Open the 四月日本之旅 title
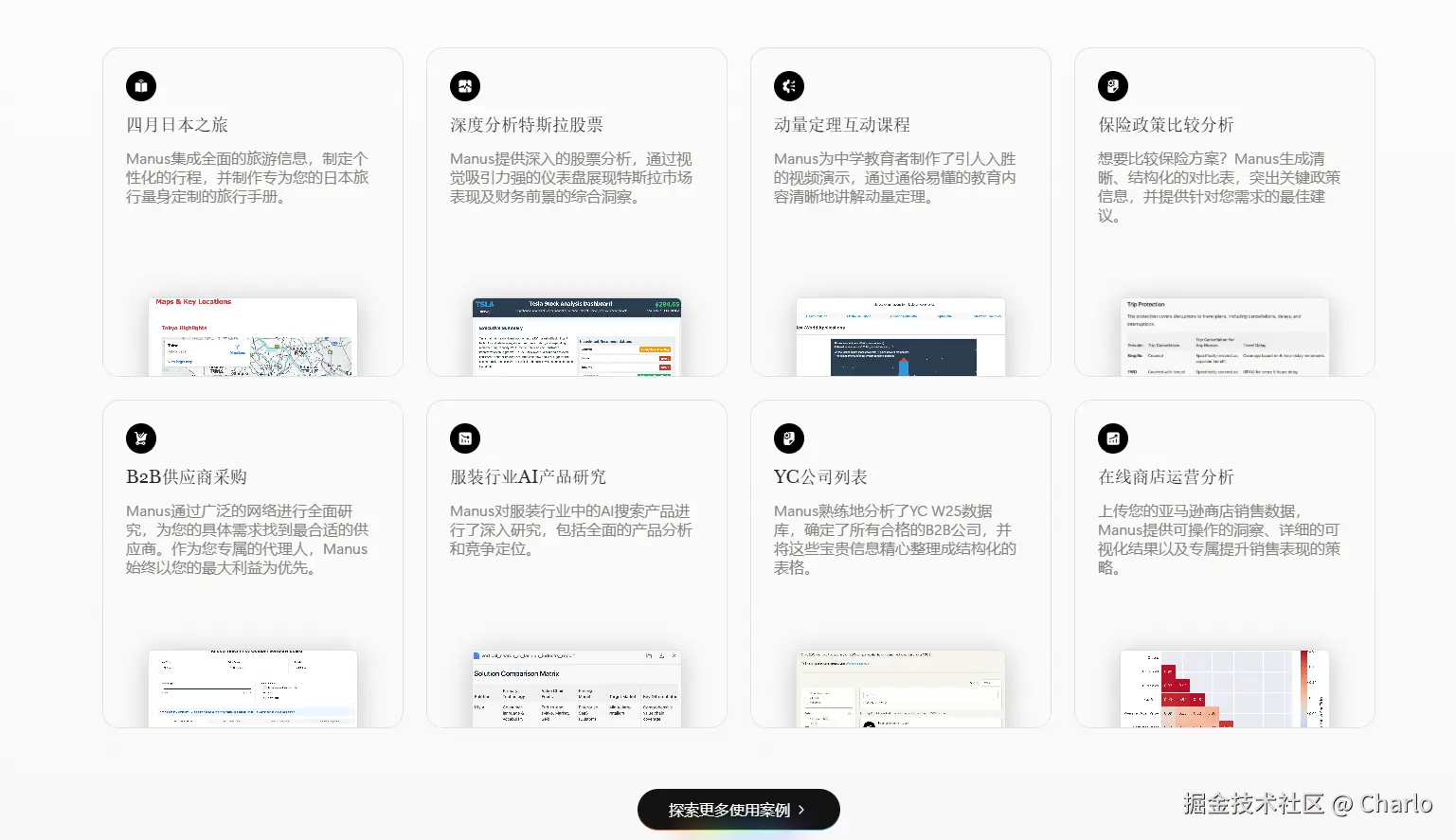Viewport: 1456px width, 840px height. (x=177, y=125)
